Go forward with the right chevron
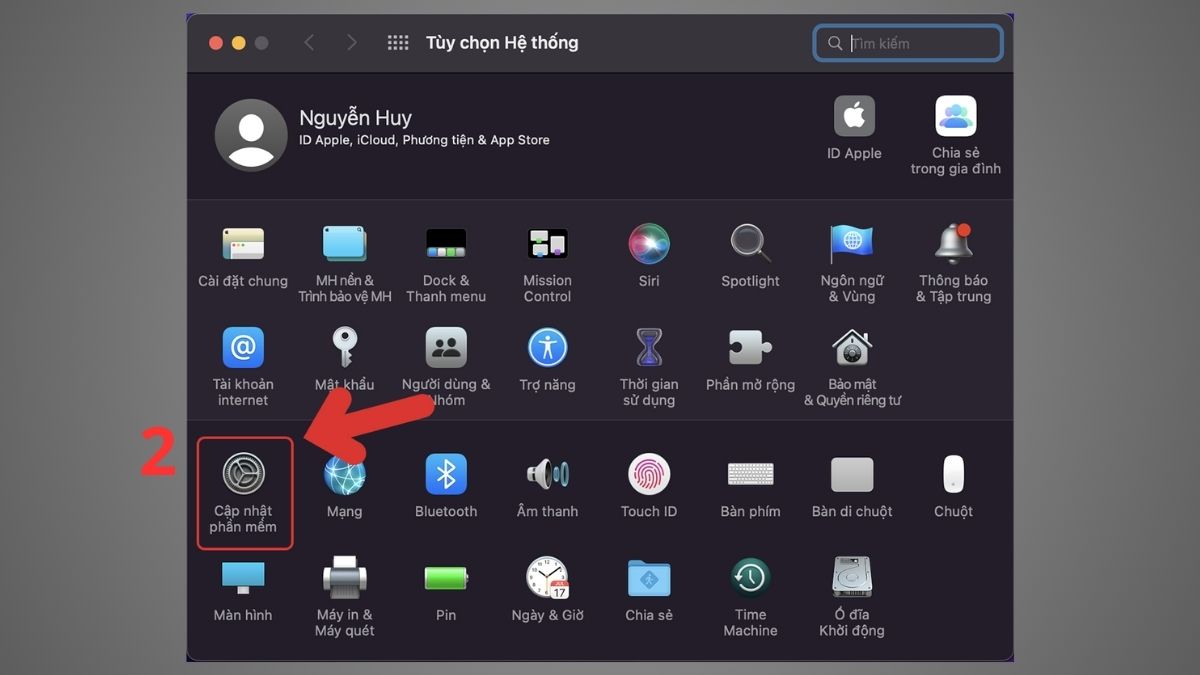Viewport: 1200px width, 675px height. [x=351, y=43]
